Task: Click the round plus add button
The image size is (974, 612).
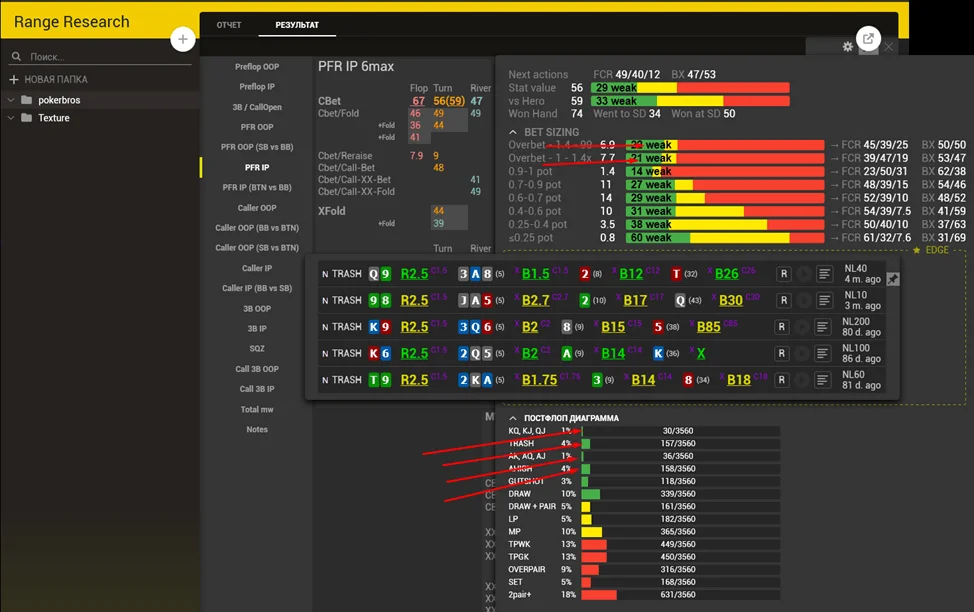Action: tap(183, 39)
